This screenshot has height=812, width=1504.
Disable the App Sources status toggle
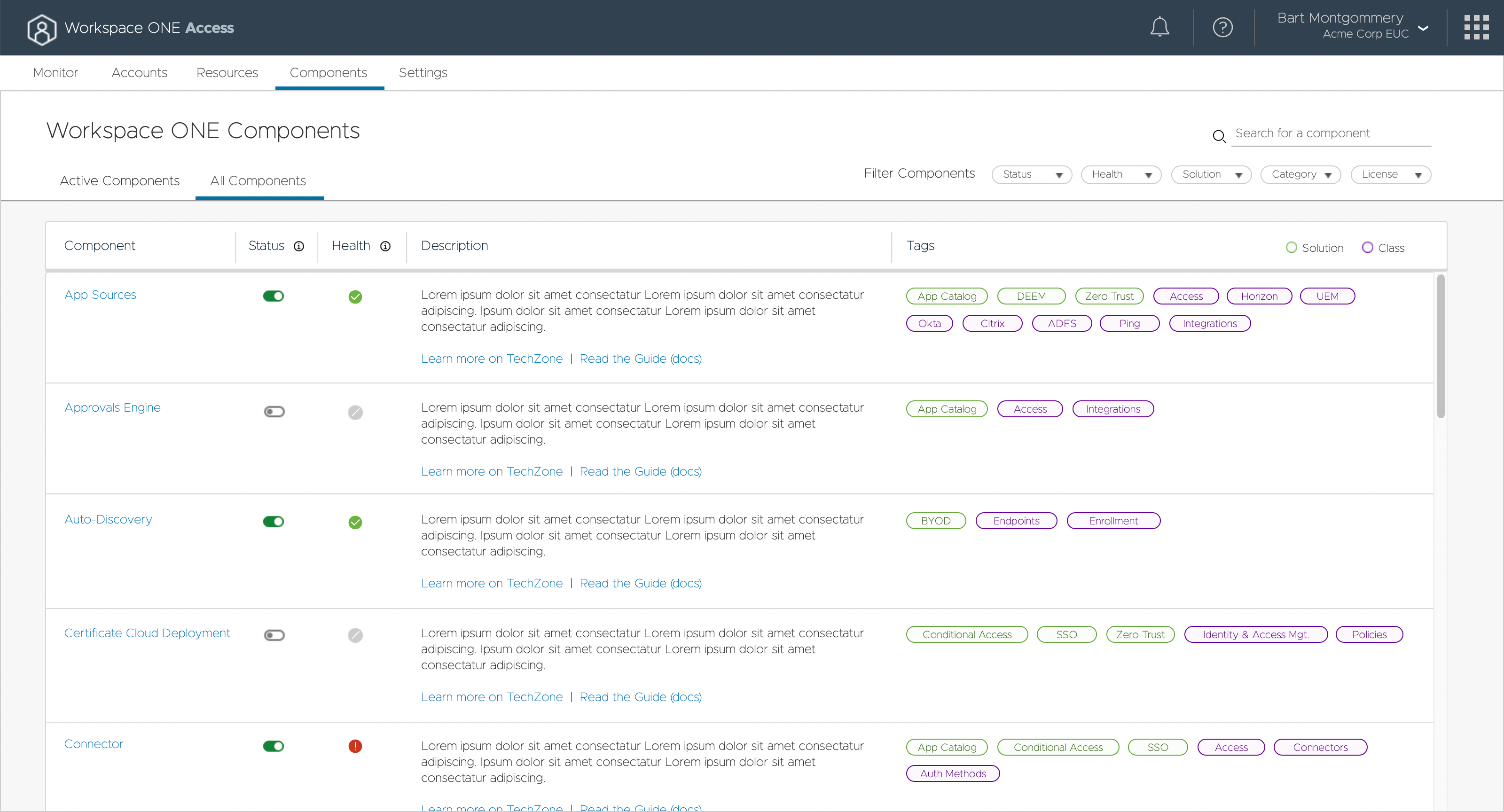coord(273,296)
